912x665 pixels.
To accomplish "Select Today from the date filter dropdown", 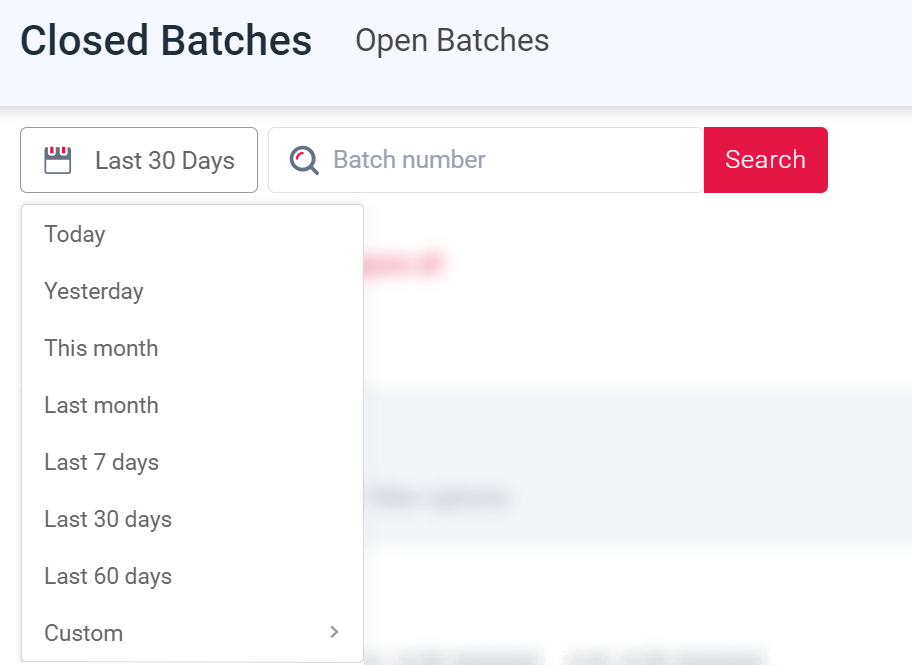I will coord(75,234).
